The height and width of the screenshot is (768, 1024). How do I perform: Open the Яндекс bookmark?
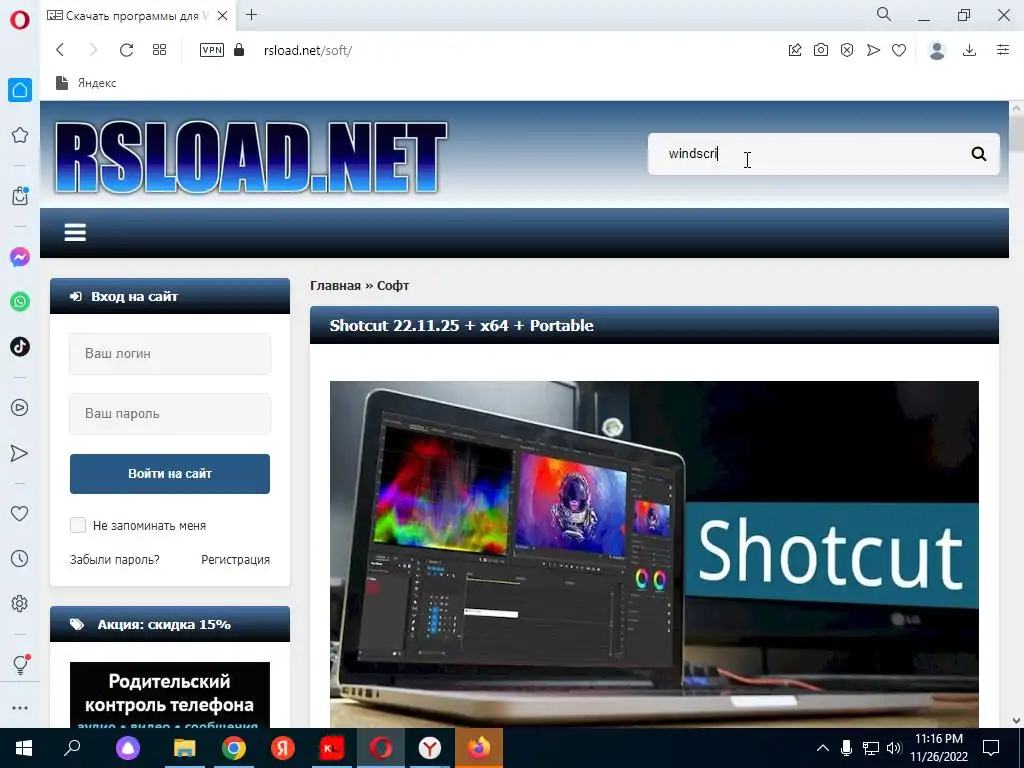[86, 83]
